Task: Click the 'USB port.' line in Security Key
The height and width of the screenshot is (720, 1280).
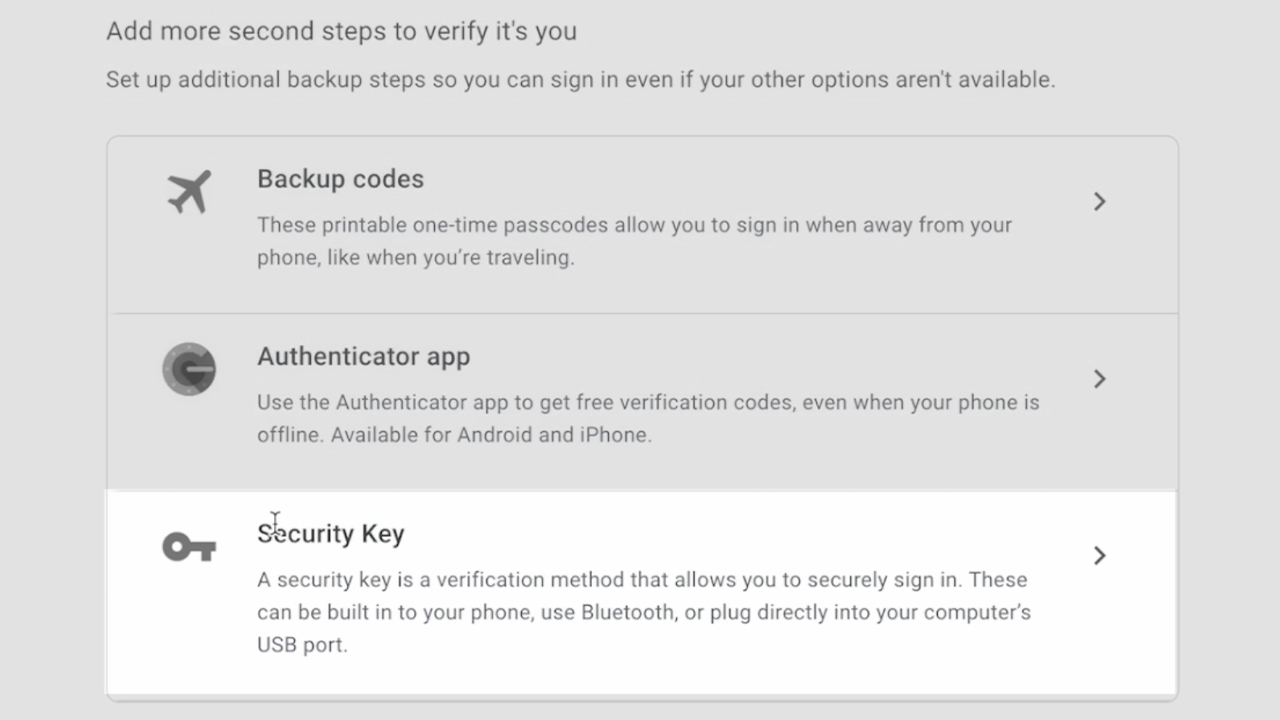Action: (302, 645)
